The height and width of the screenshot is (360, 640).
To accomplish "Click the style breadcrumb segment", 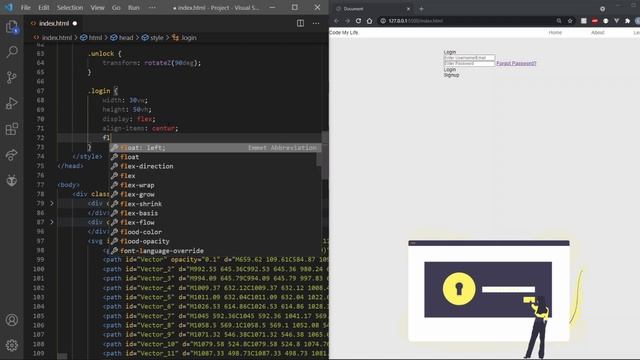I will [x=153, y=38].
